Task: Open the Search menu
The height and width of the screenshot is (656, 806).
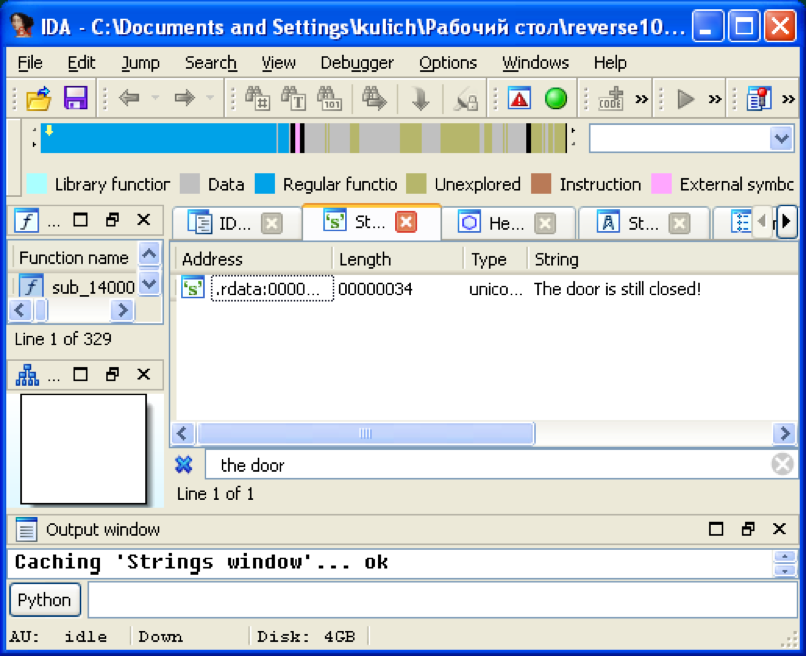Action: 211,63
